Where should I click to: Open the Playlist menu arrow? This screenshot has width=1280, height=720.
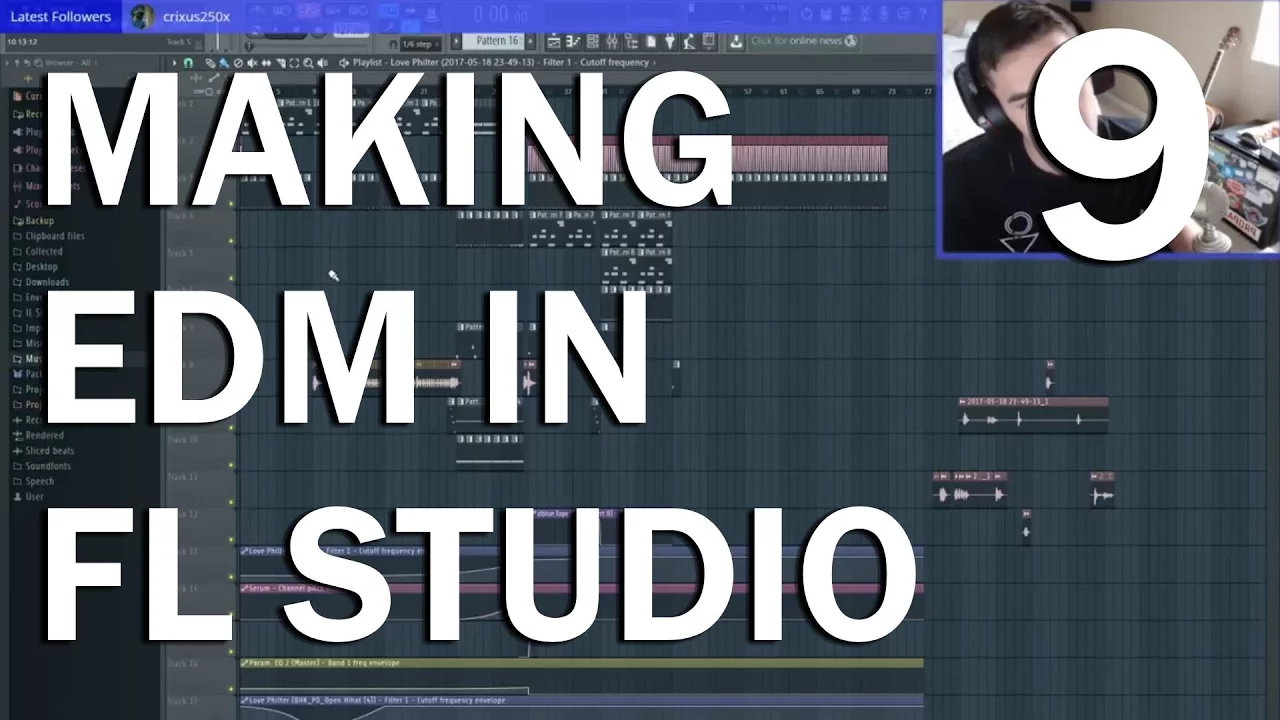[x=174, y=63]
